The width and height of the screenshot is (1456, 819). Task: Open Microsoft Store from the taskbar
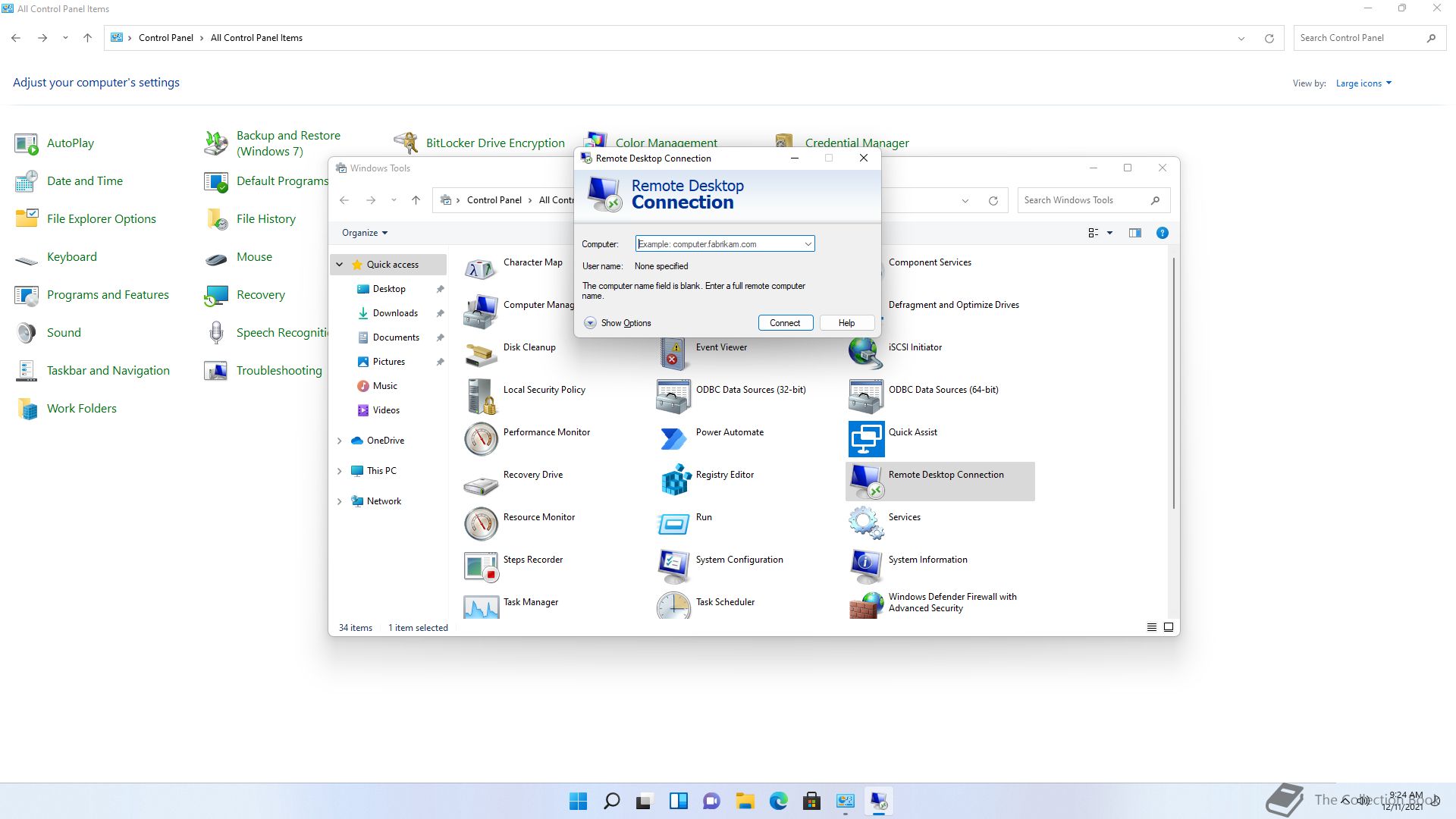[811, 801]
